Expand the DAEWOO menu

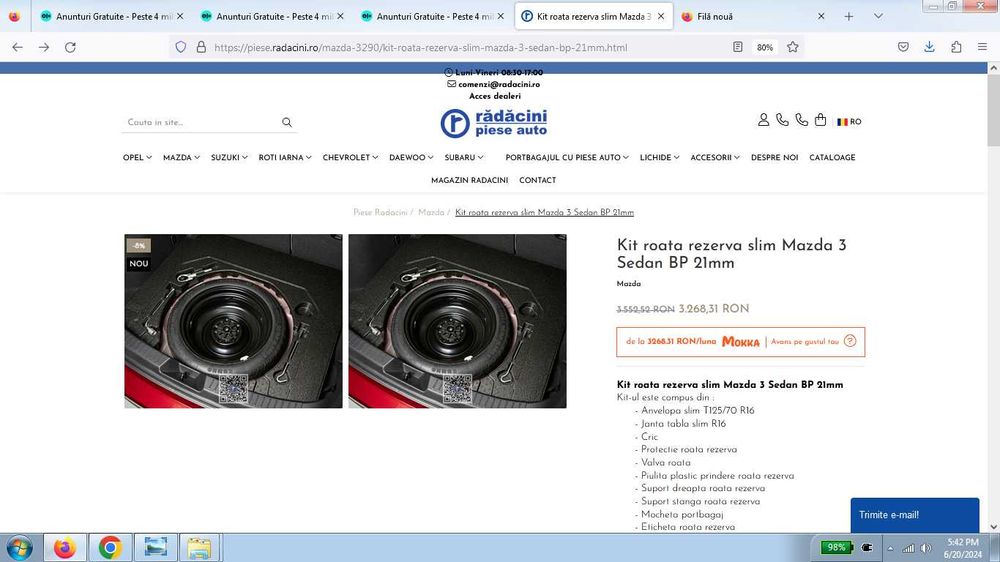tap(411, 158)
